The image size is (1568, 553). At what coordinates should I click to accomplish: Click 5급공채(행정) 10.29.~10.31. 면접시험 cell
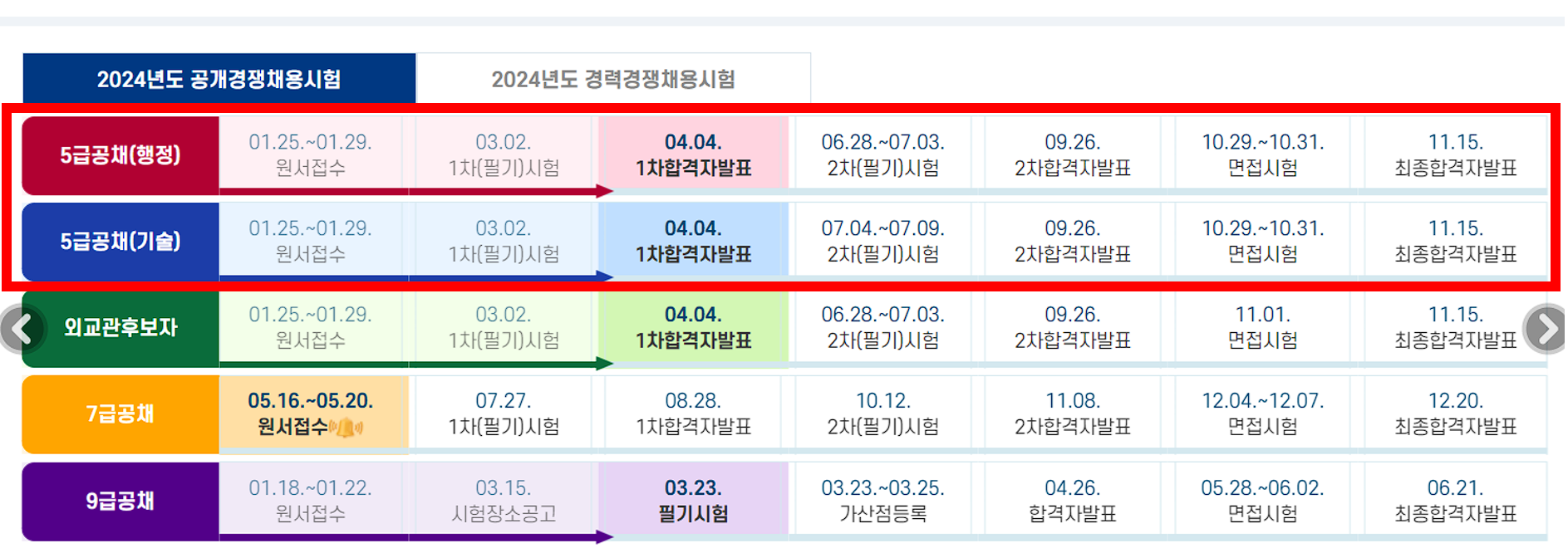coord(1263,154)
